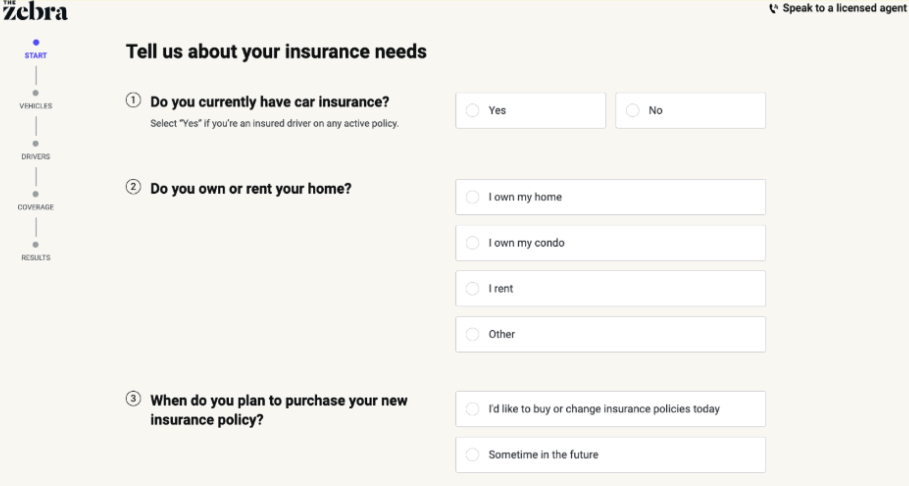The height and width of the screenshot is (486, 909).
Task: Go to the VEHICLES step label
Action: (36, 106)
